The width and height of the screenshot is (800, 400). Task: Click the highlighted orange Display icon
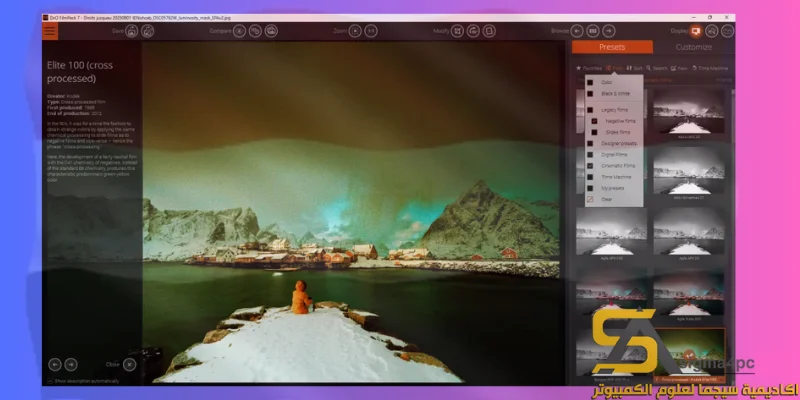click(x=696, y=31)
